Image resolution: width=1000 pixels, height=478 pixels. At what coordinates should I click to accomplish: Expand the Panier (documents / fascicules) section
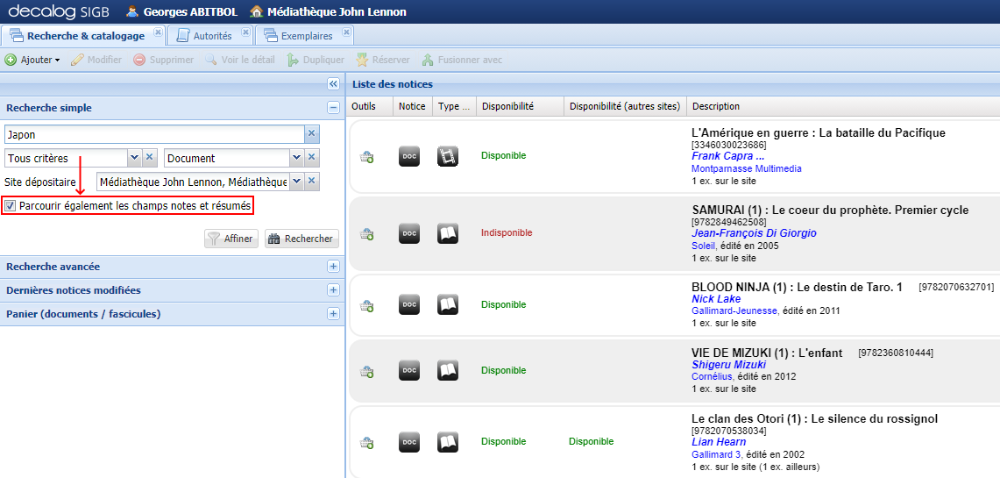pos(333,314)
